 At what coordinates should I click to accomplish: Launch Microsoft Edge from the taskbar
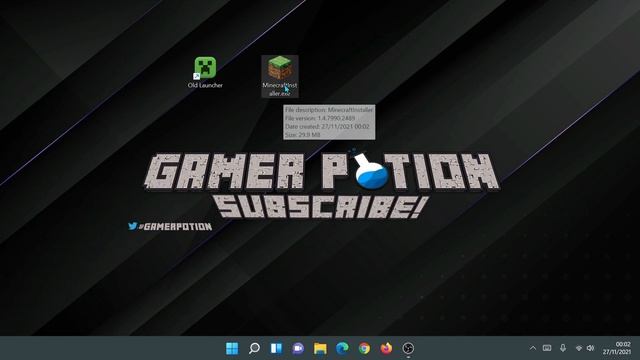(342, 348)
